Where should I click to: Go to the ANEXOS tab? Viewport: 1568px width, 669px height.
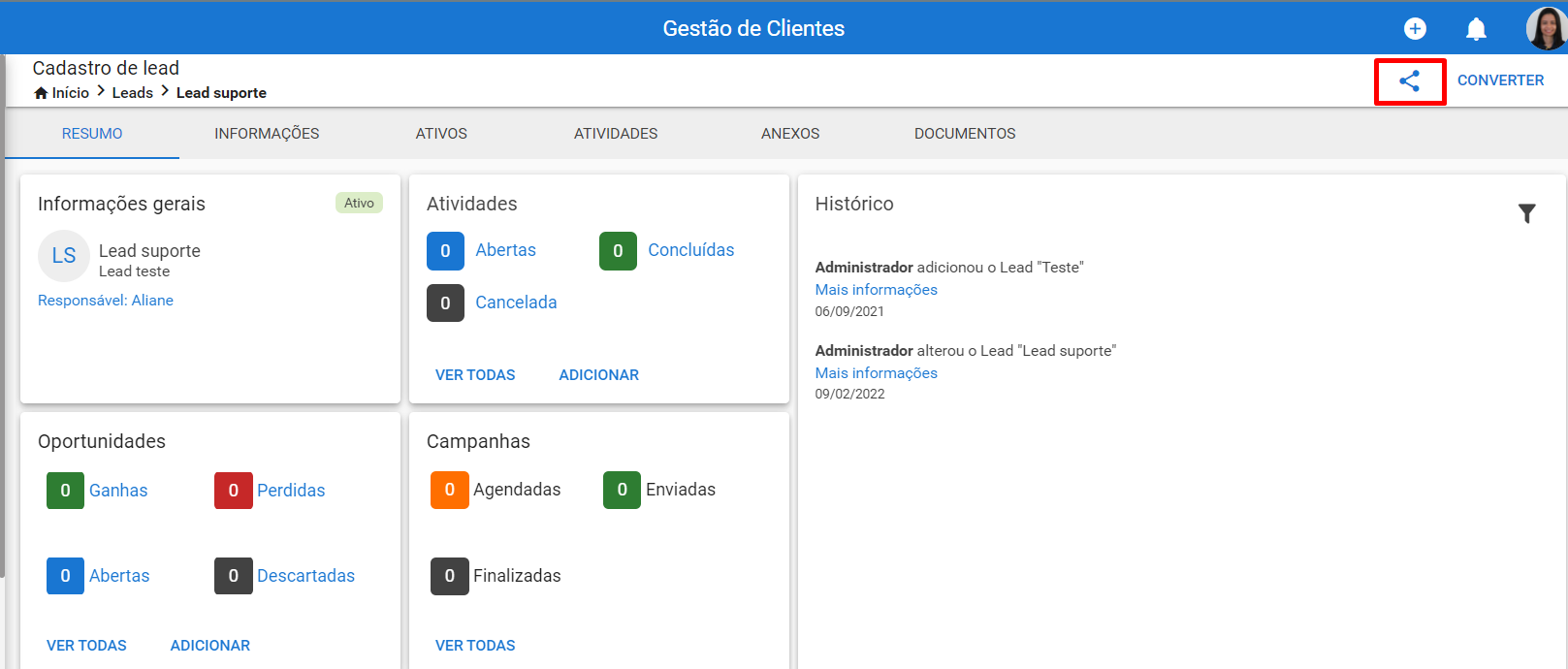(x=790, y=134)
